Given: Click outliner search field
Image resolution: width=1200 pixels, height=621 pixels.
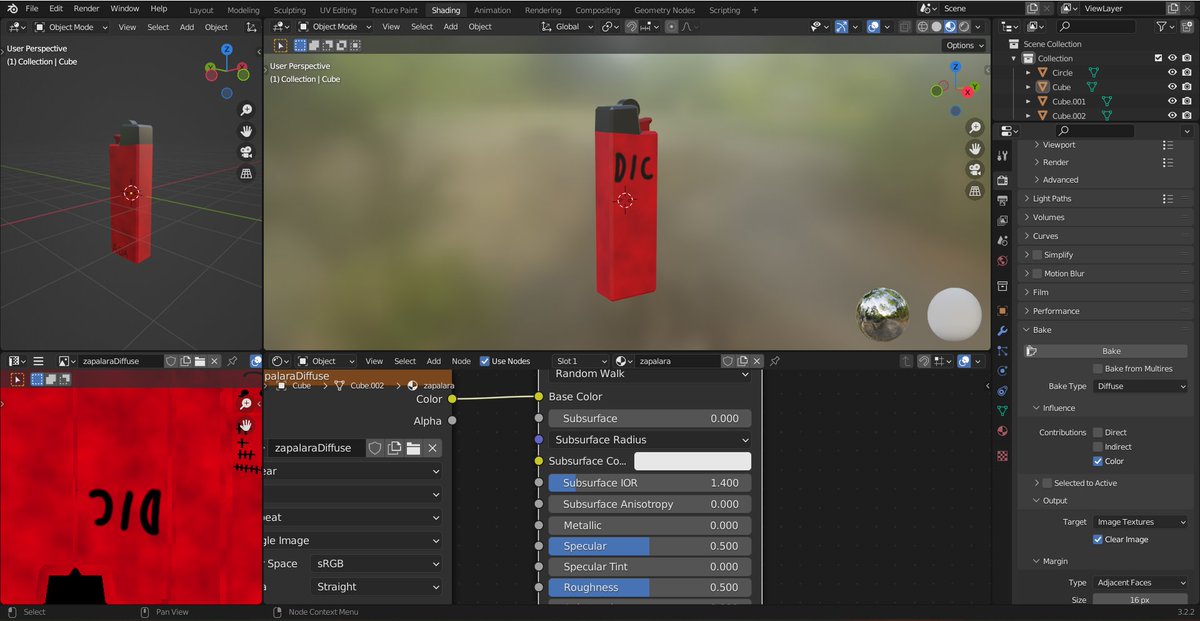Looking at the screenshot, I should pos(1097,26).
